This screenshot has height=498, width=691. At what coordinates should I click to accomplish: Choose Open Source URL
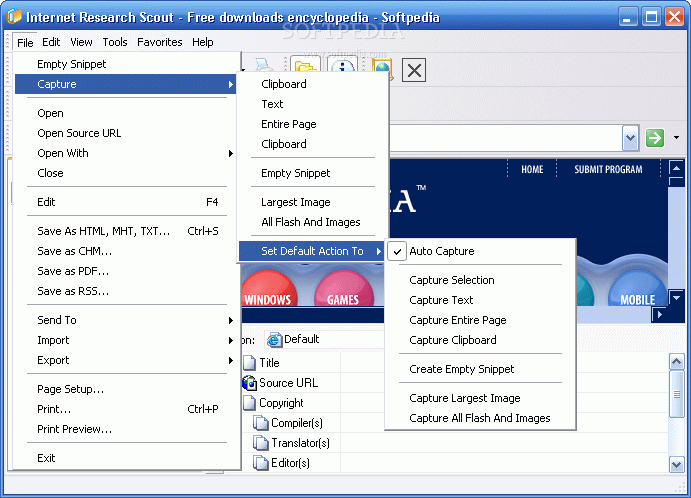126,133
